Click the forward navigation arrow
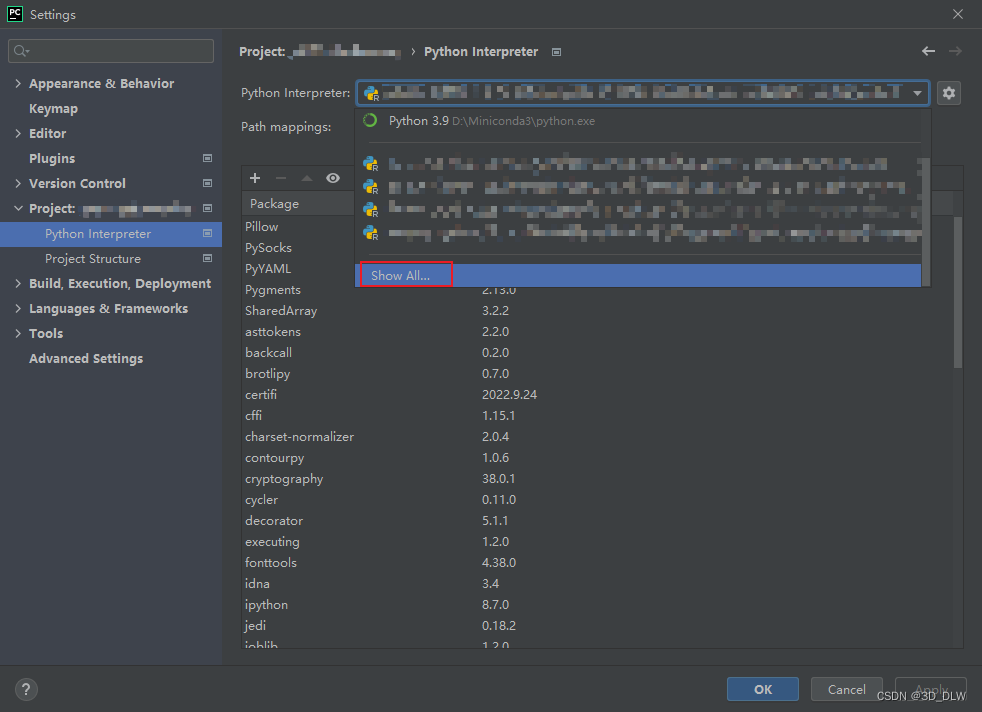The image size is (982, 712). pos(955,51)
